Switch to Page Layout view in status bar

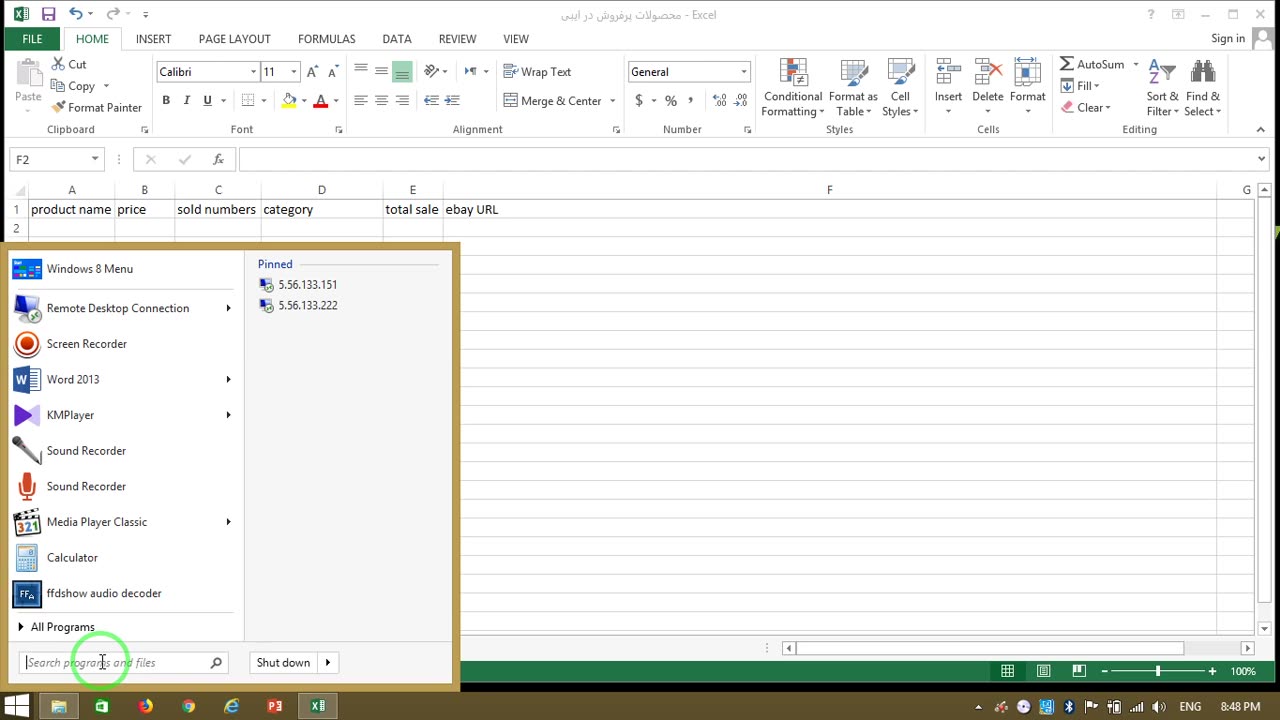[1043, 671]
